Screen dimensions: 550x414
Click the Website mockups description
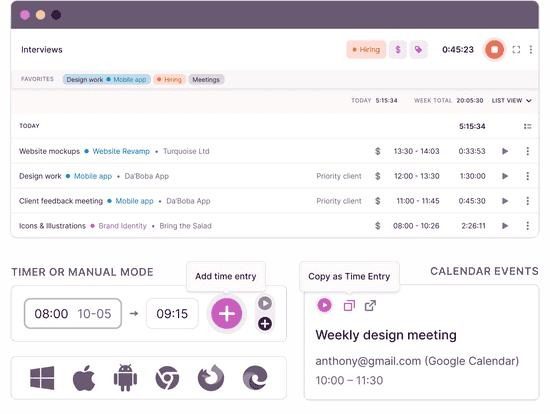(x=49, y=151)
